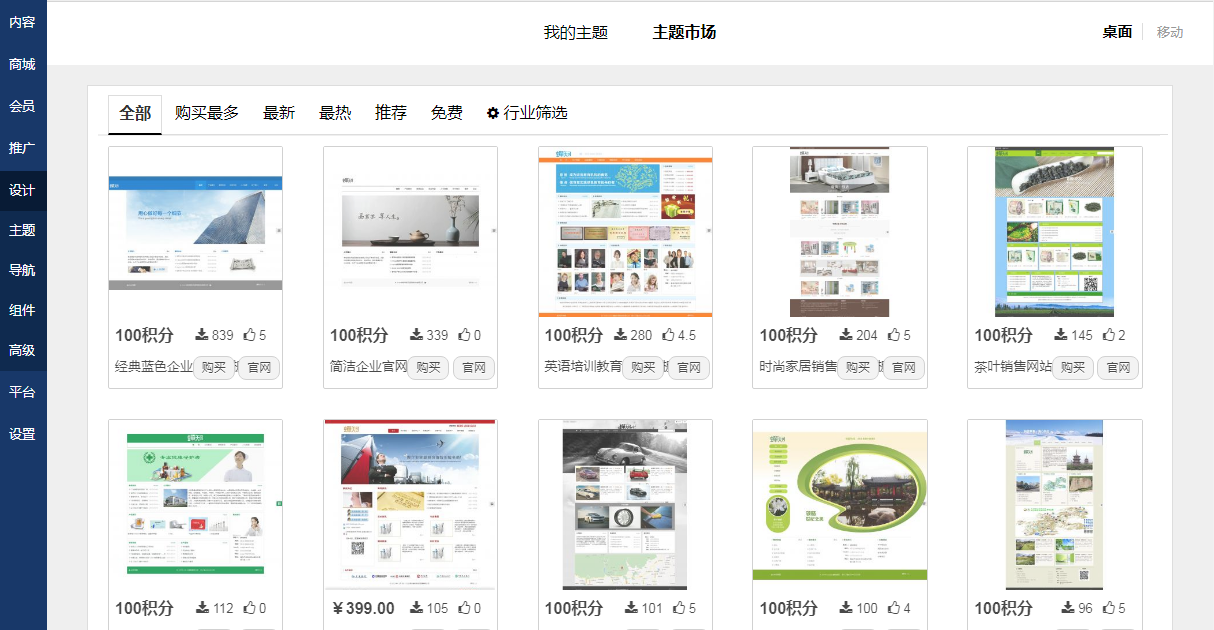Click the gear icon beside 行业筛选
The width and height of the screenshot is (1214, 630).
(493, 113)
